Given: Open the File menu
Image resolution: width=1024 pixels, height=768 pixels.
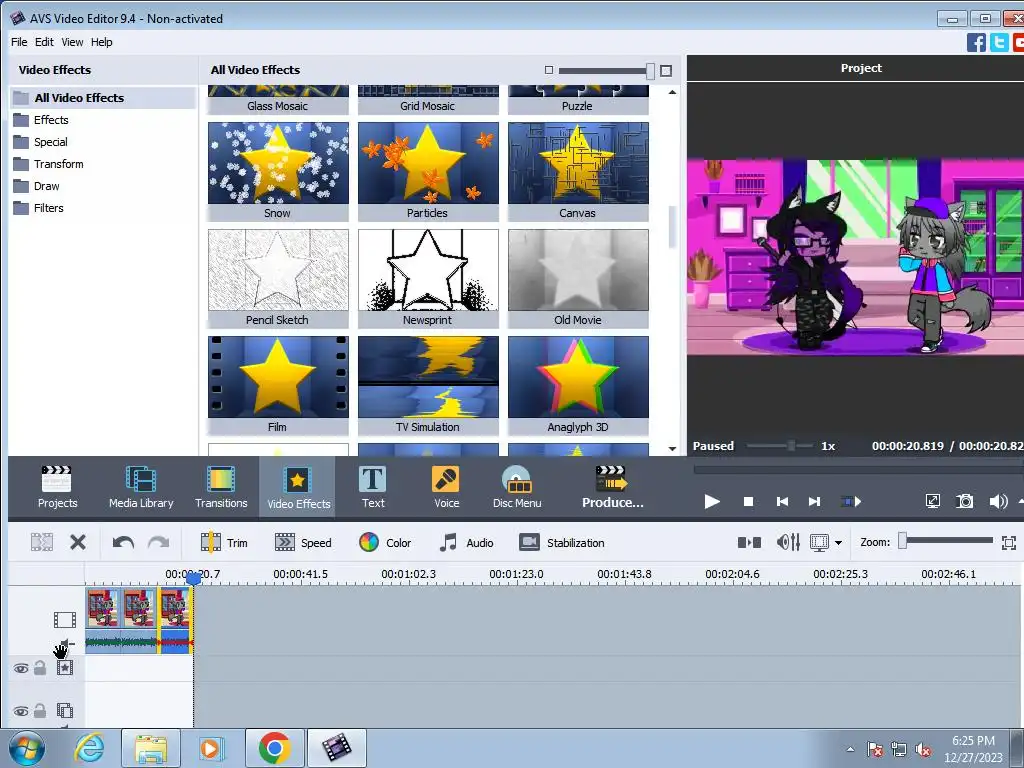Looking at the screenshot, I should (19, 42).
